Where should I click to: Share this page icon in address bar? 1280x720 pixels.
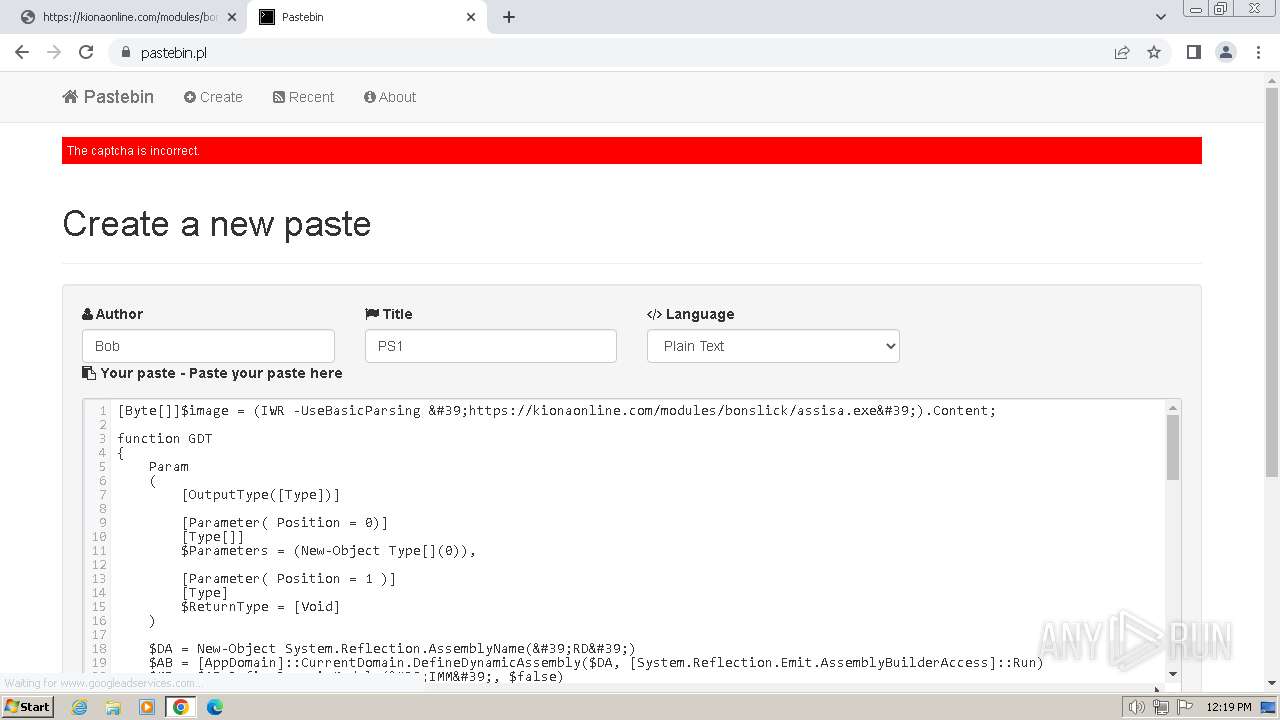1122,52
